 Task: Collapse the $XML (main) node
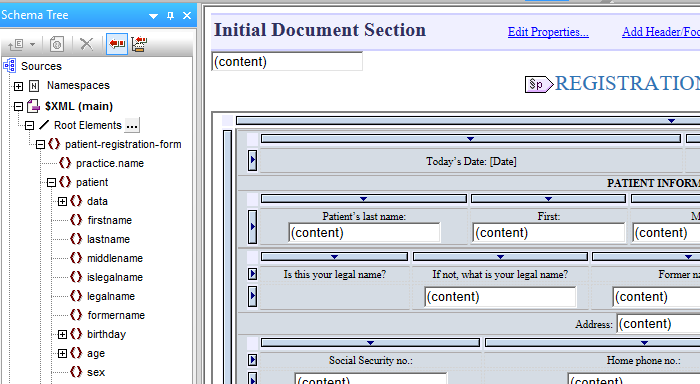[18, 106]
